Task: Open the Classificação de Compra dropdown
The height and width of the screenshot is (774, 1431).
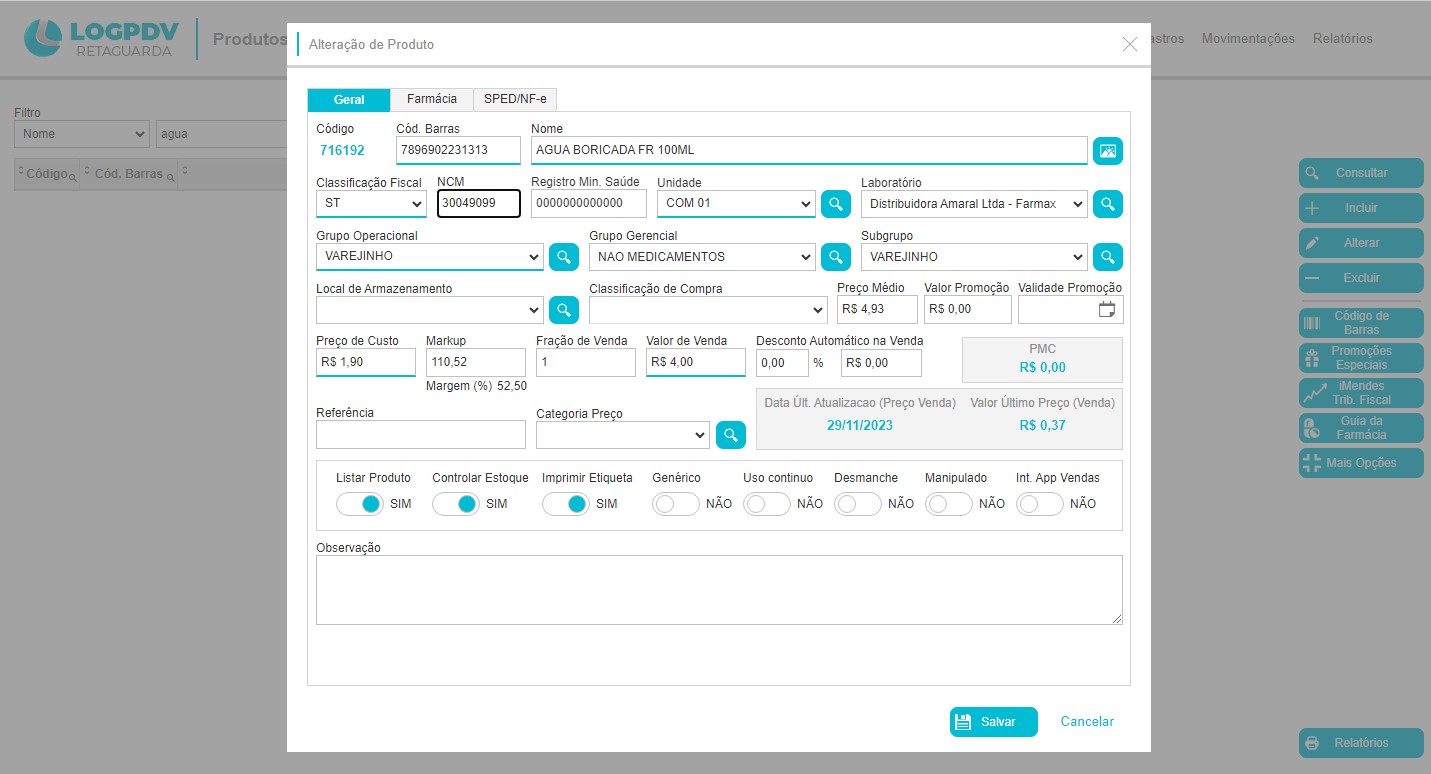Action: click(x=707, y=310)
